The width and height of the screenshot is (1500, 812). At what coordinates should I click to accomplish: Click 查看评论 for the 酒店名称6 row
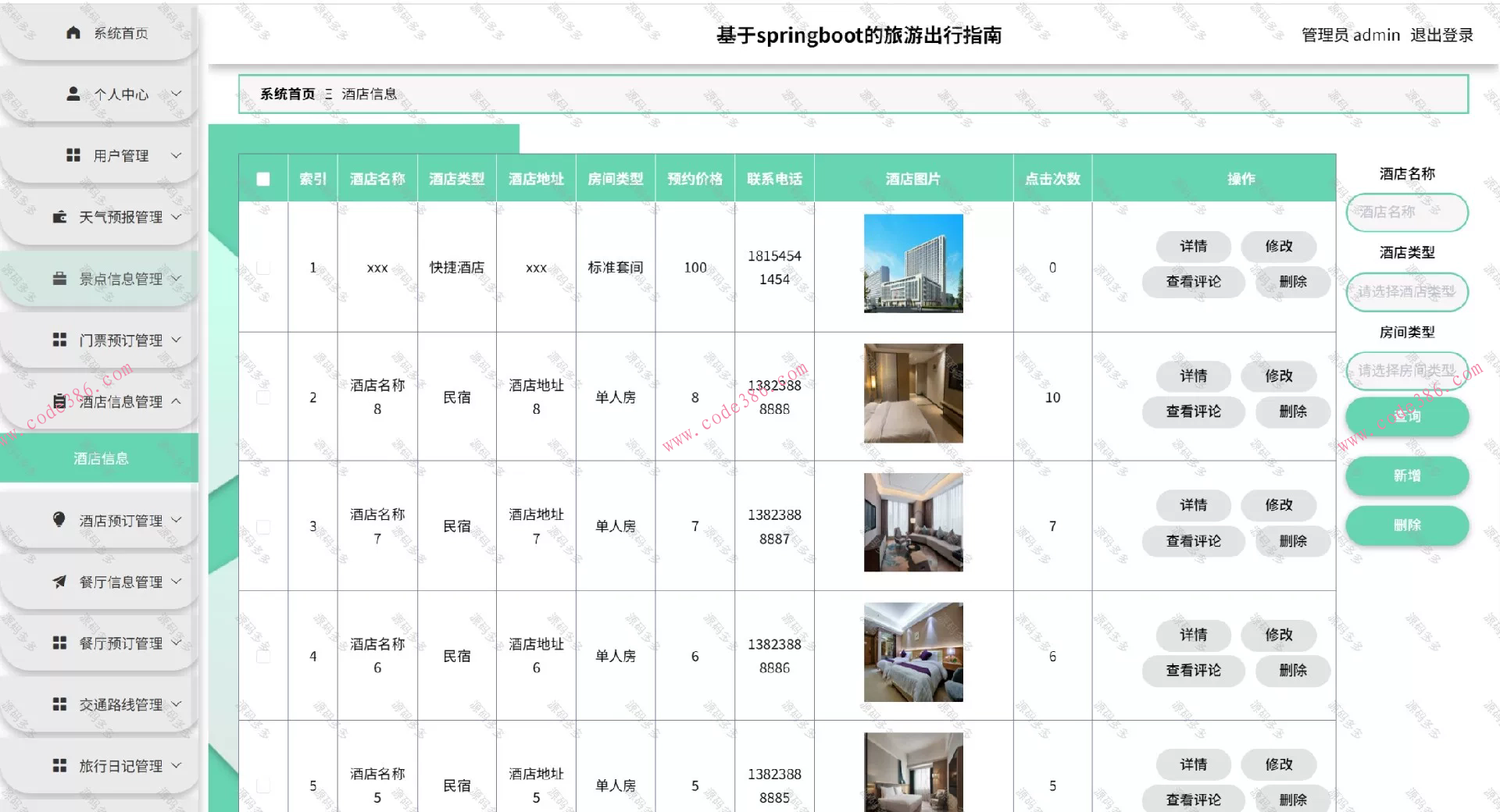(x=1193, y=670)
